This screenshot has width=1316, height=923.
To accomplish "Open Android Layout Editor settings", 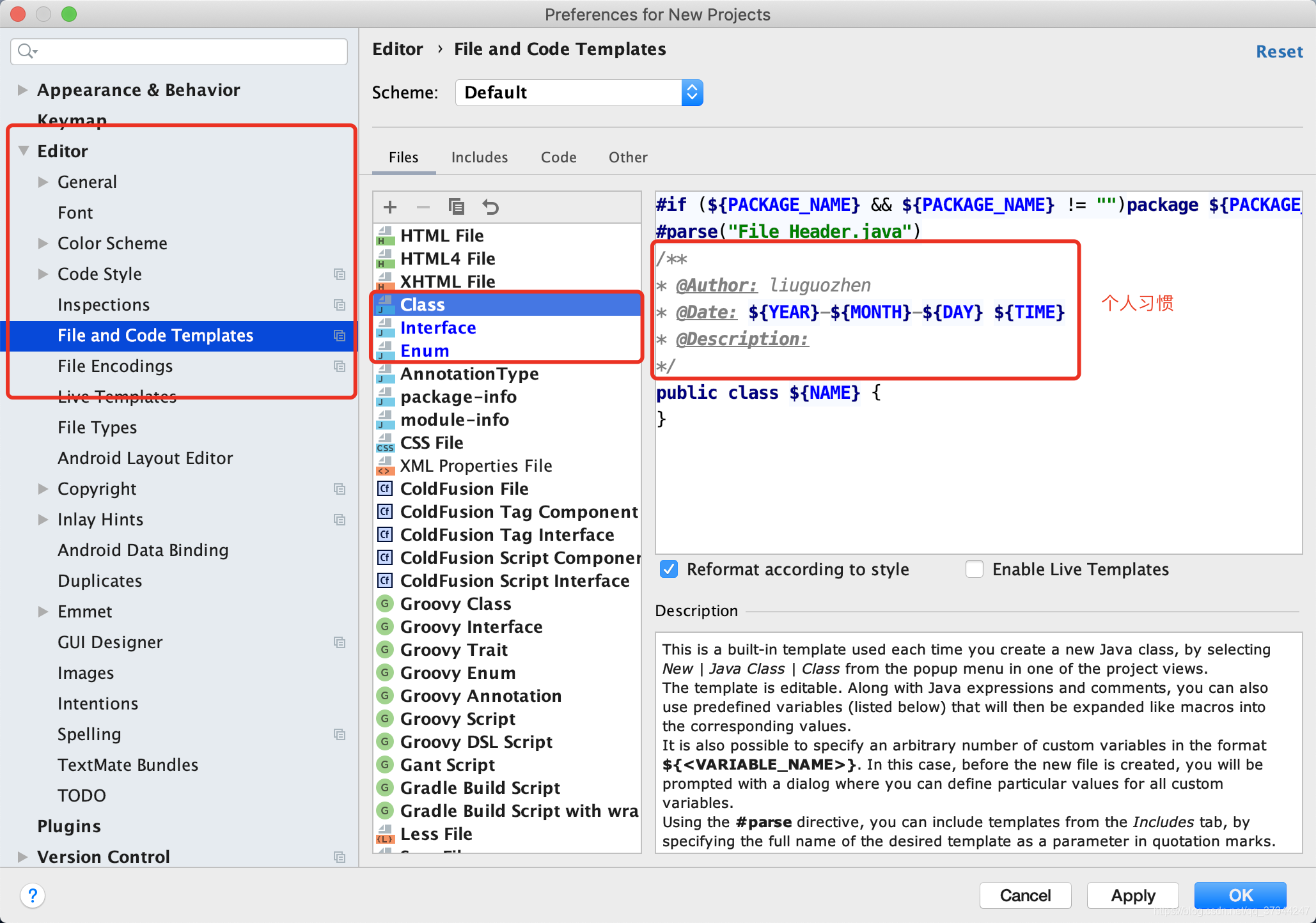I will point(145,458).
